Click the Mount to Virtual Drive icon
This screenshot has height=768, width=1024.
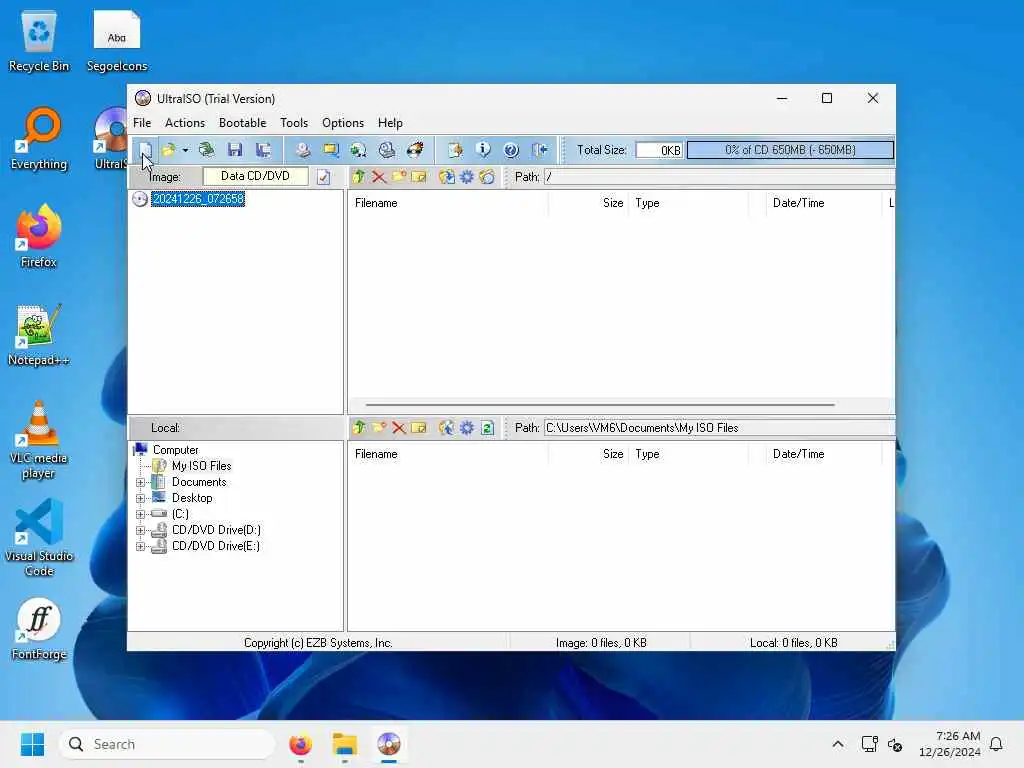(x=387, y=150)
